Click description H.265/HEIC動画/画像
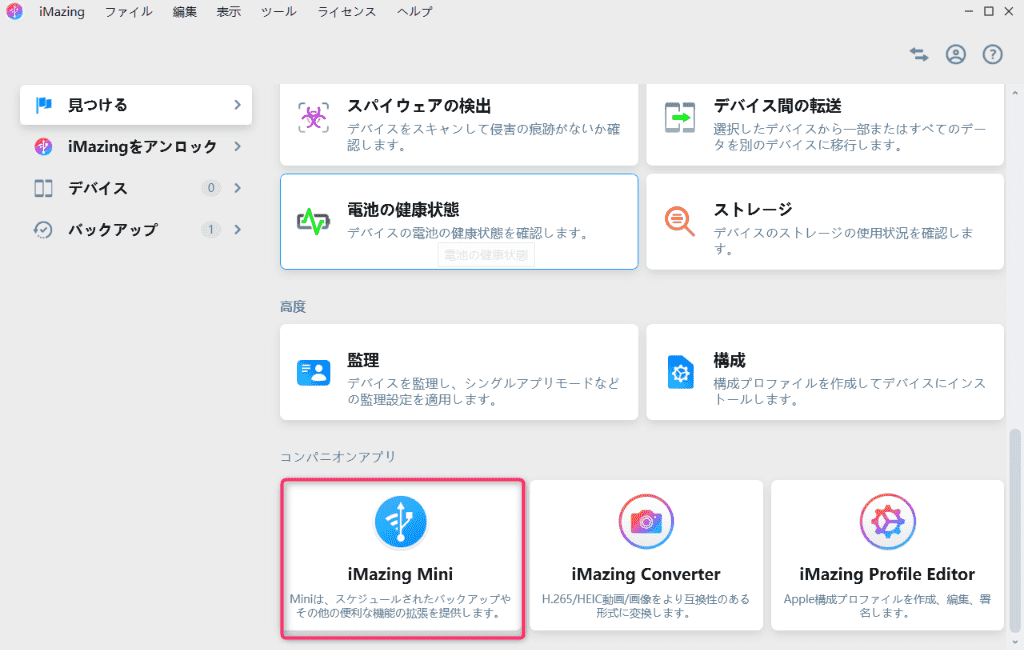Viewport: 1024px width, 650px height. click(646, 606)
